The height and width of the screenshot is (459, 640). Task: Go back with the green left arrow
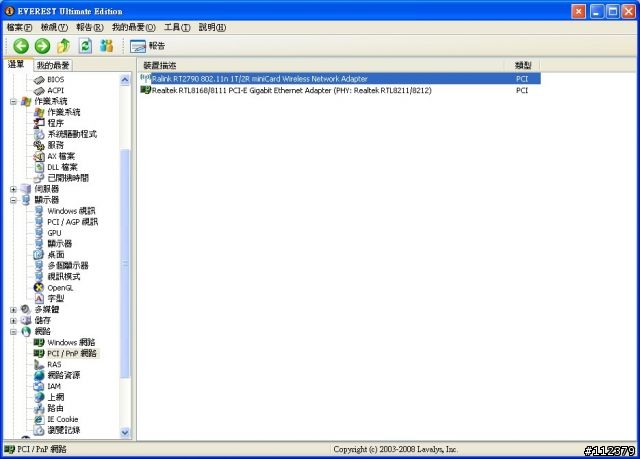point(21,46)
